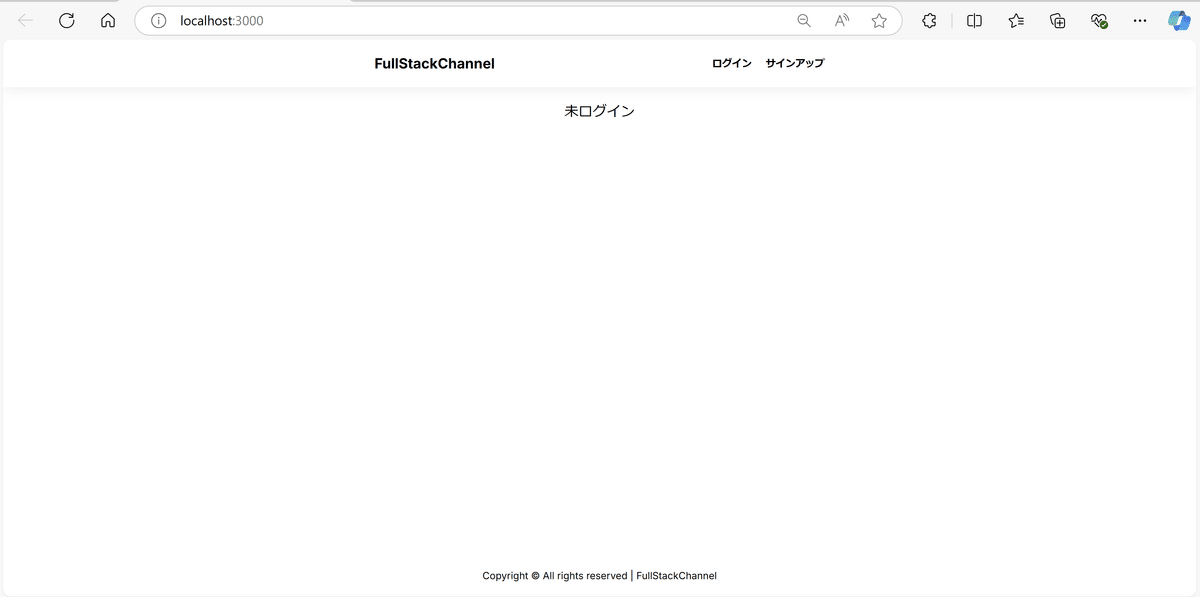
Task: Open Browser essentials heart icon
Action: (1099, 20)
